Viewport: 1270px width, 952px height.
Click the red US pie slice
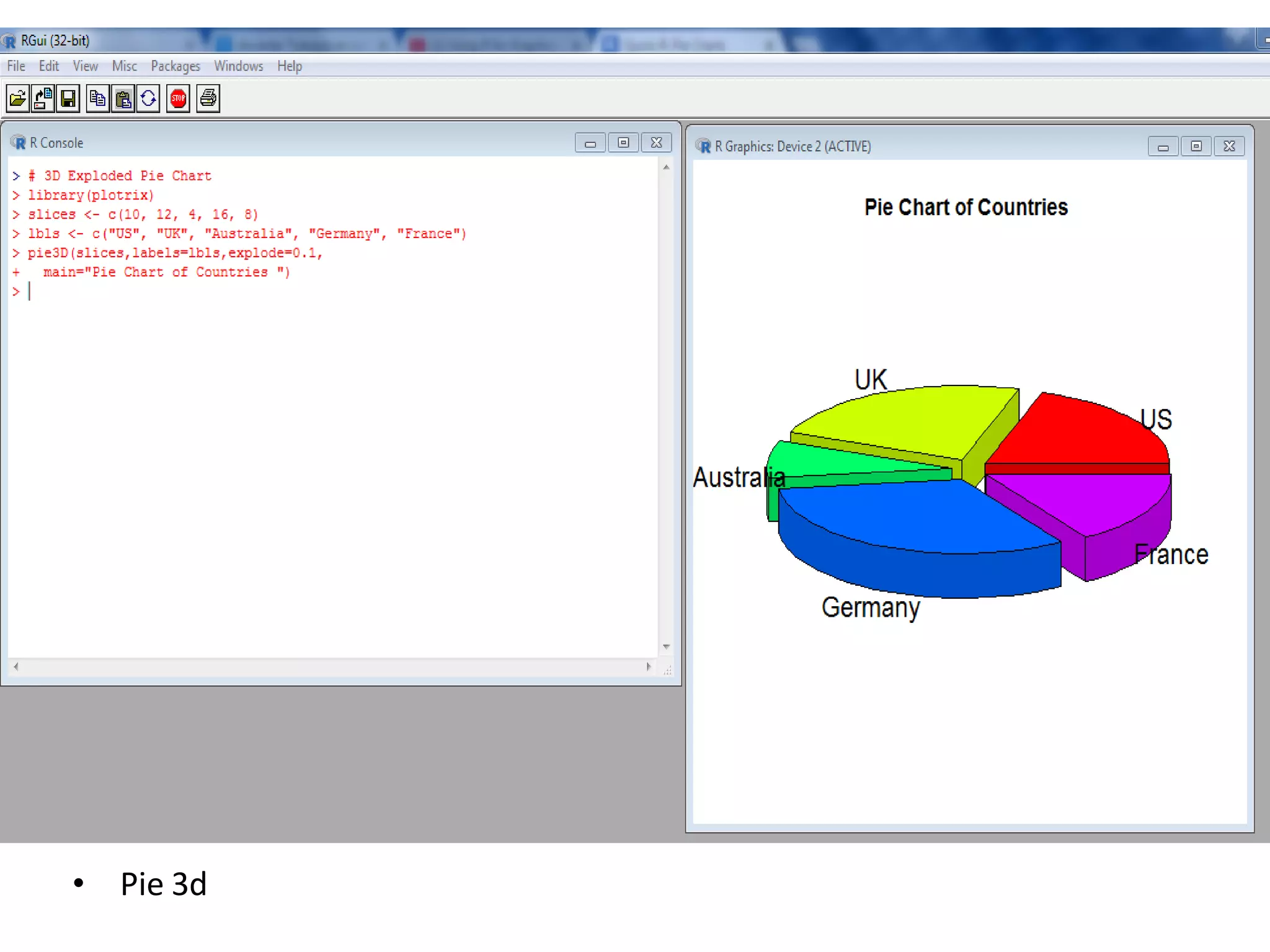[1079, 434]
